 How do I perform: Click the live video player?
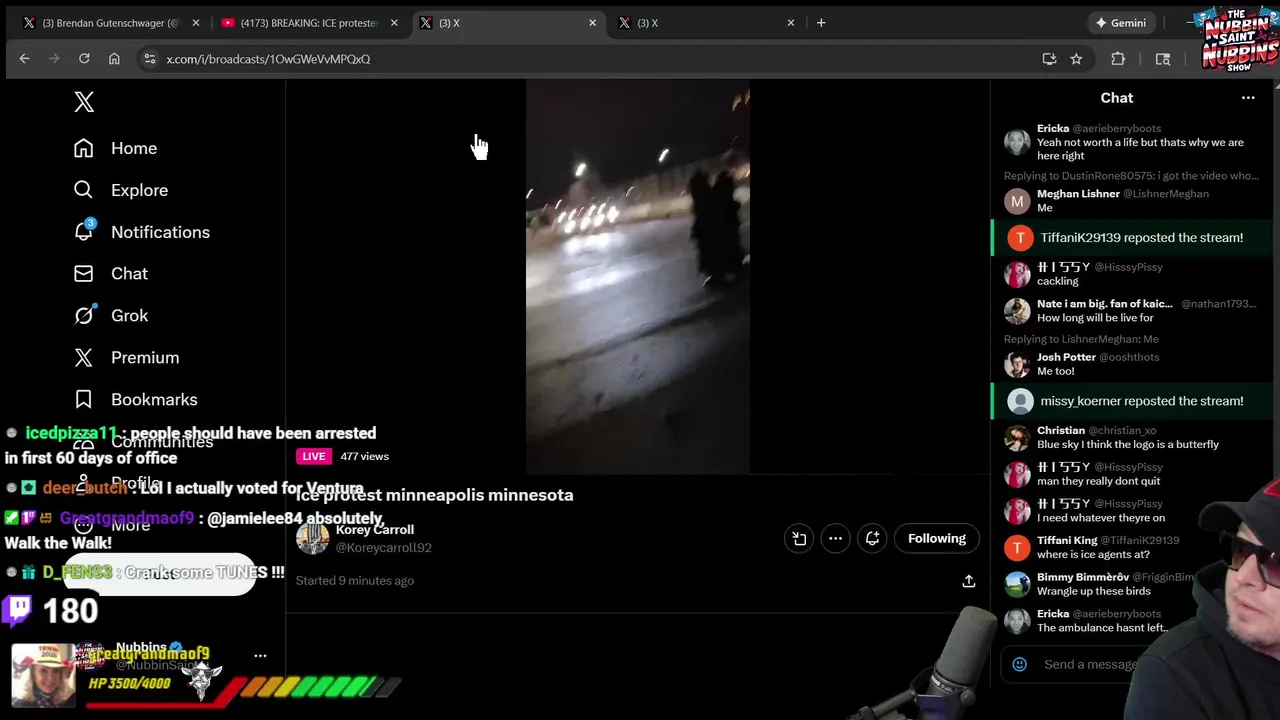[x=638, y=277]
